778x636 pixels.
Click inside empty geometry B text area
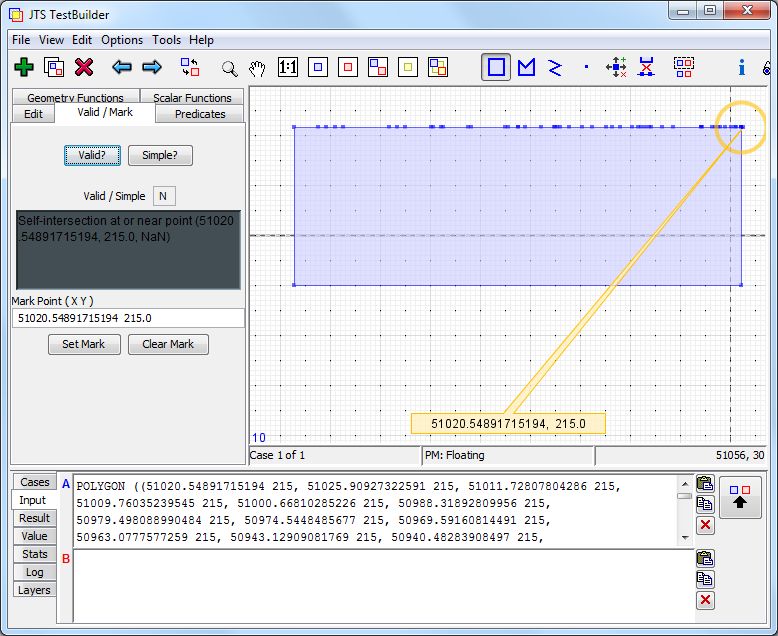click(x=384, y=586)
